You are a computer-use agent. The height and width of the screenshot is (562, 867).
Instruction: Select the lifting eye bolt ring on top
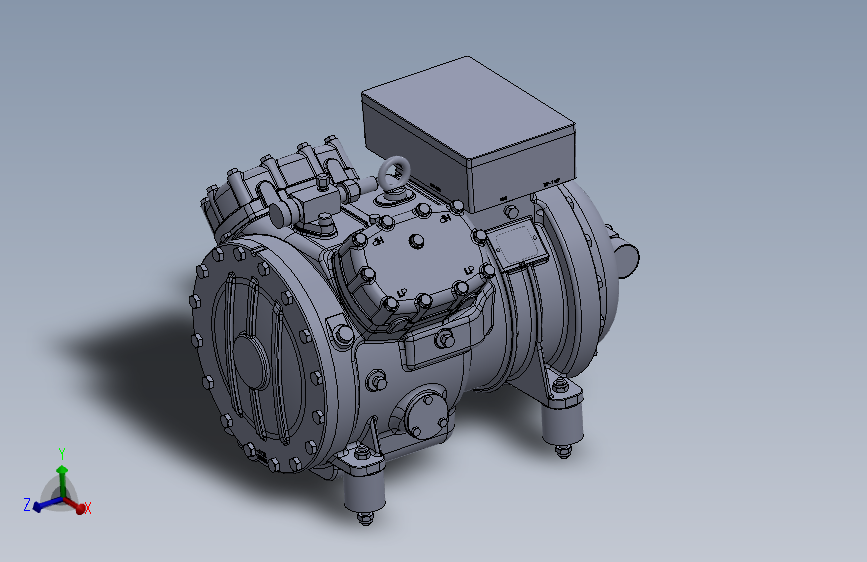[394, 173]
